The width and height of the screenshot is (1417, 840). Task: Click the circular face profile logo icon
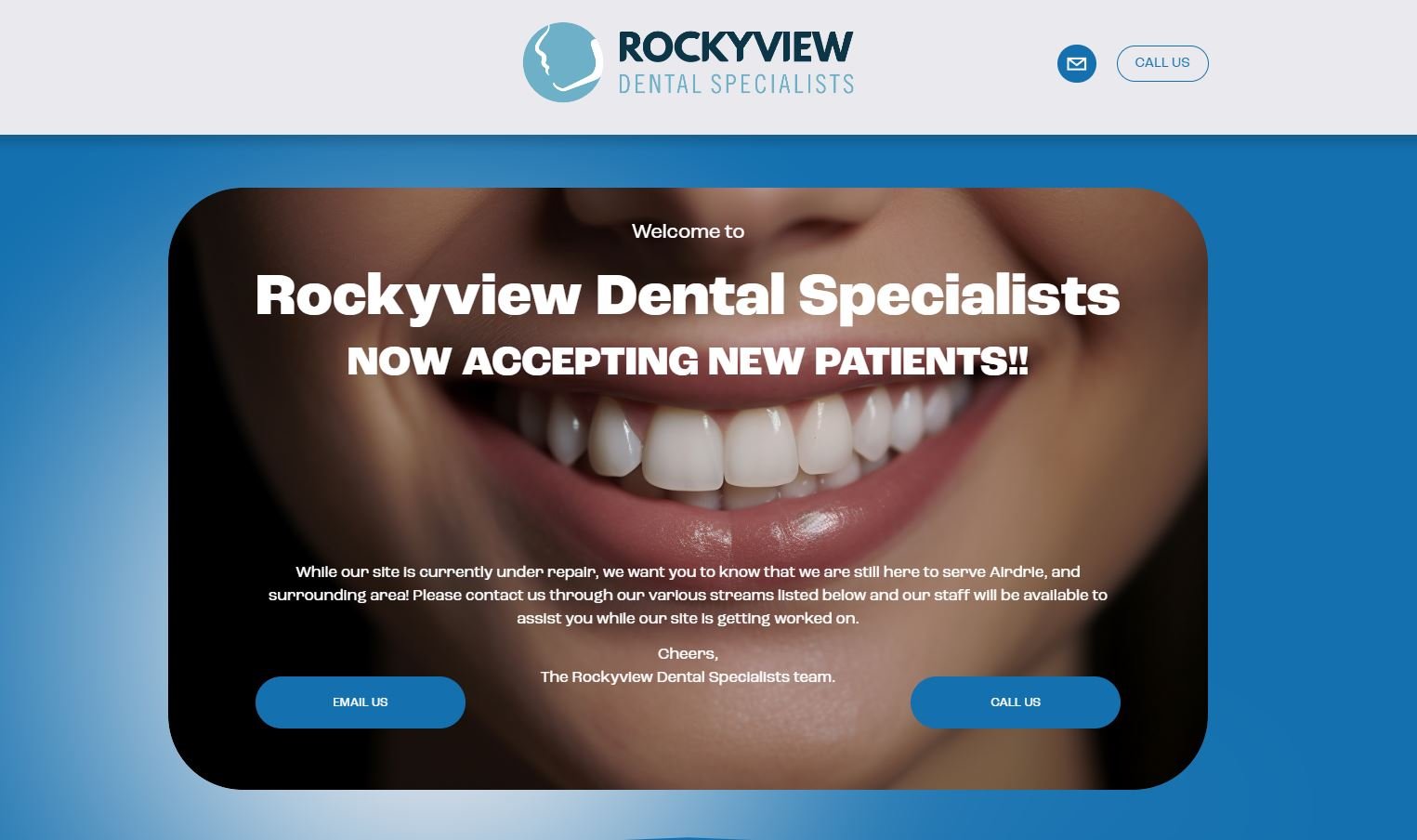point(563,62)
